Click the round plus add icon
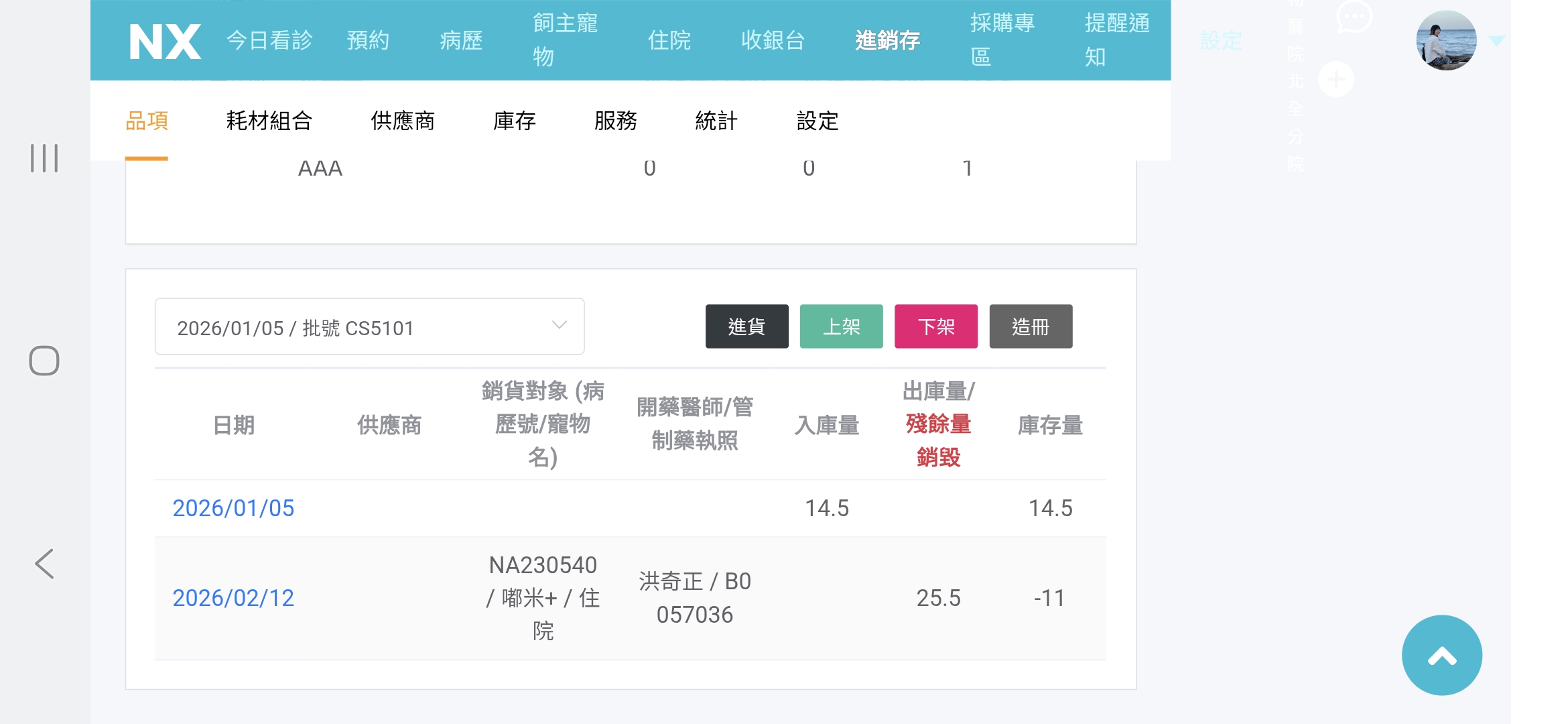This screenshot has width=1568, height=724. (x=1336, y=79)
